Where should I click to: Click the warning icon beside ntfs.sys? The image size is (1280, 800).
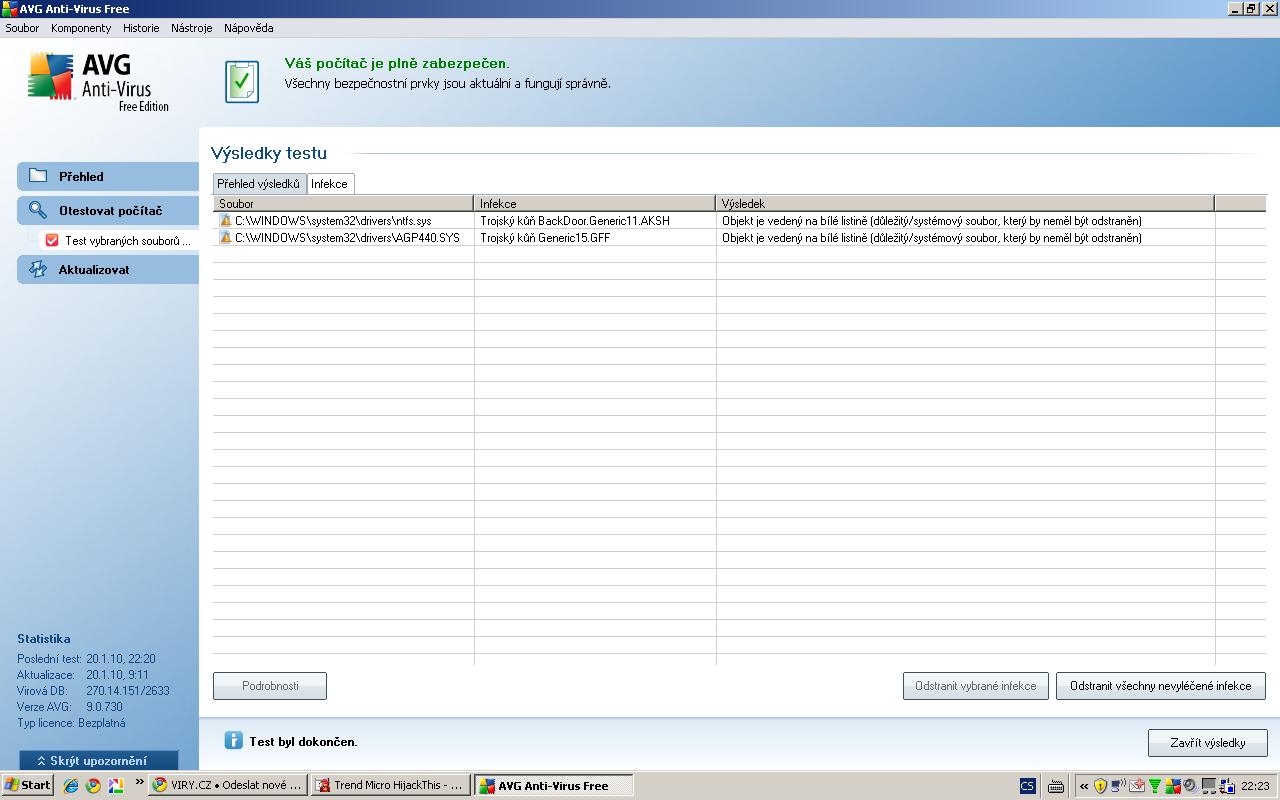click(x=225, y=221)
